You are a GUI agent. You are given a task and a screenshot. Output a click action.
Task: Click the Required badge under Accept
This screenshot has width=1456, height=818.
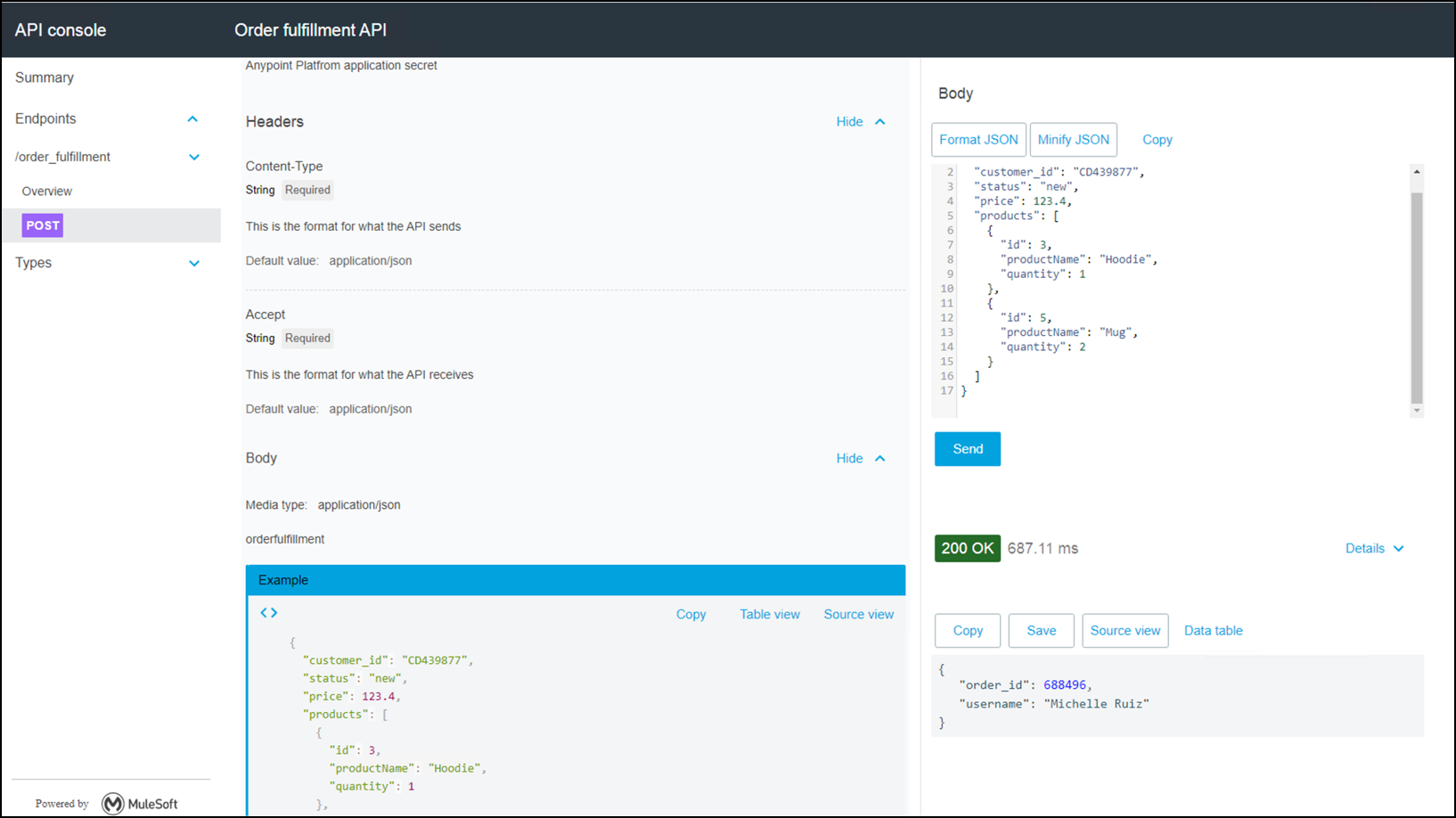coord(307,338)
